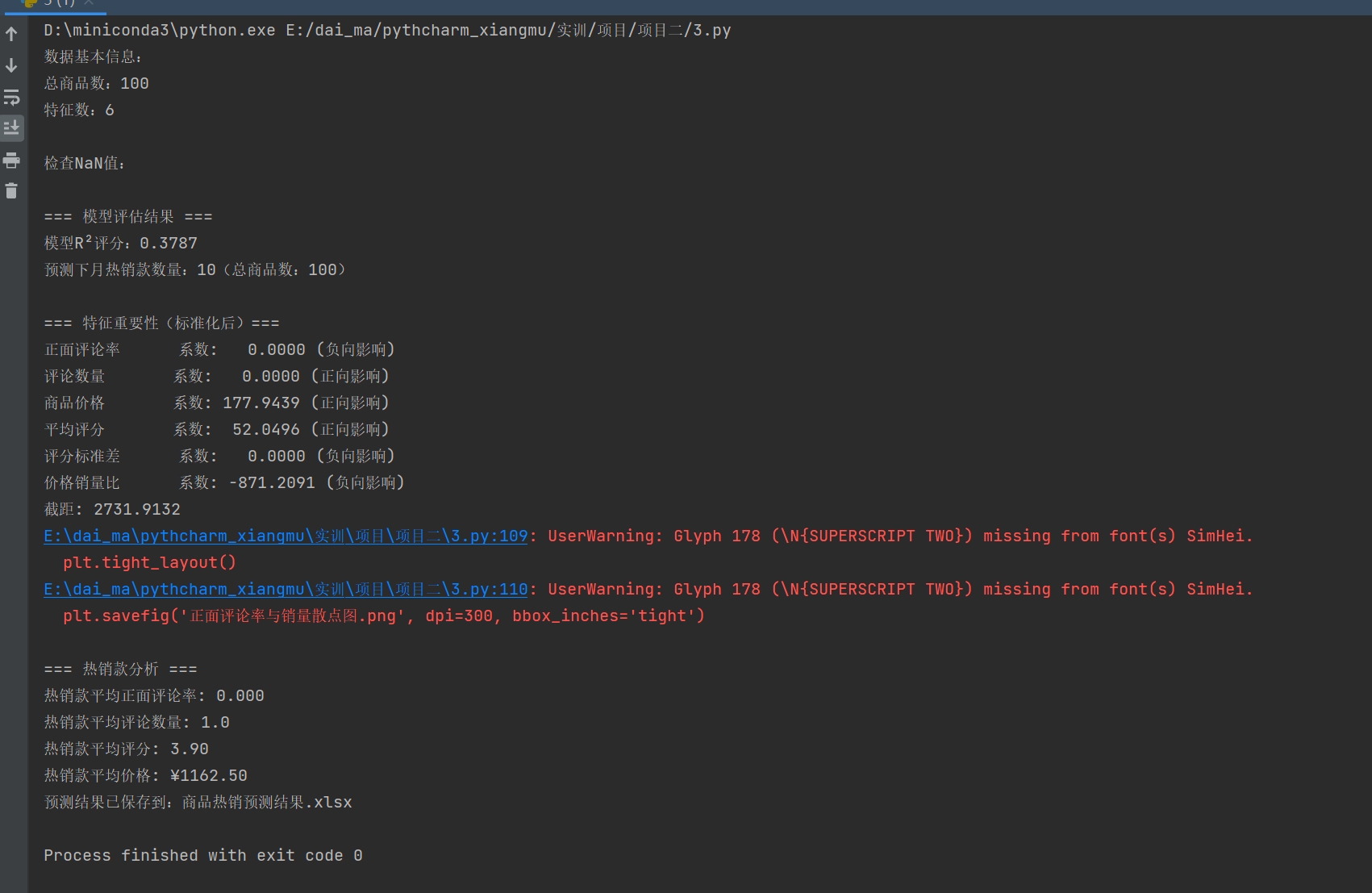Click the '特征数: 6' line
This screenshot has height=893, width=1372.
79,110
